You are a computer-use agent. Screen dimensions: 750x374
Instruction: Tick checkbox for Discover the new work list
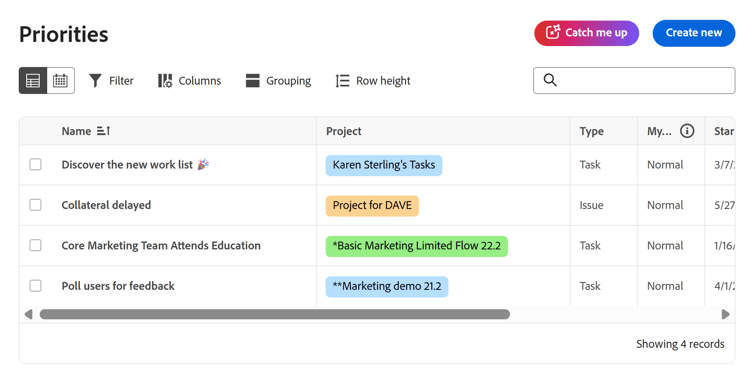point(35,165)
